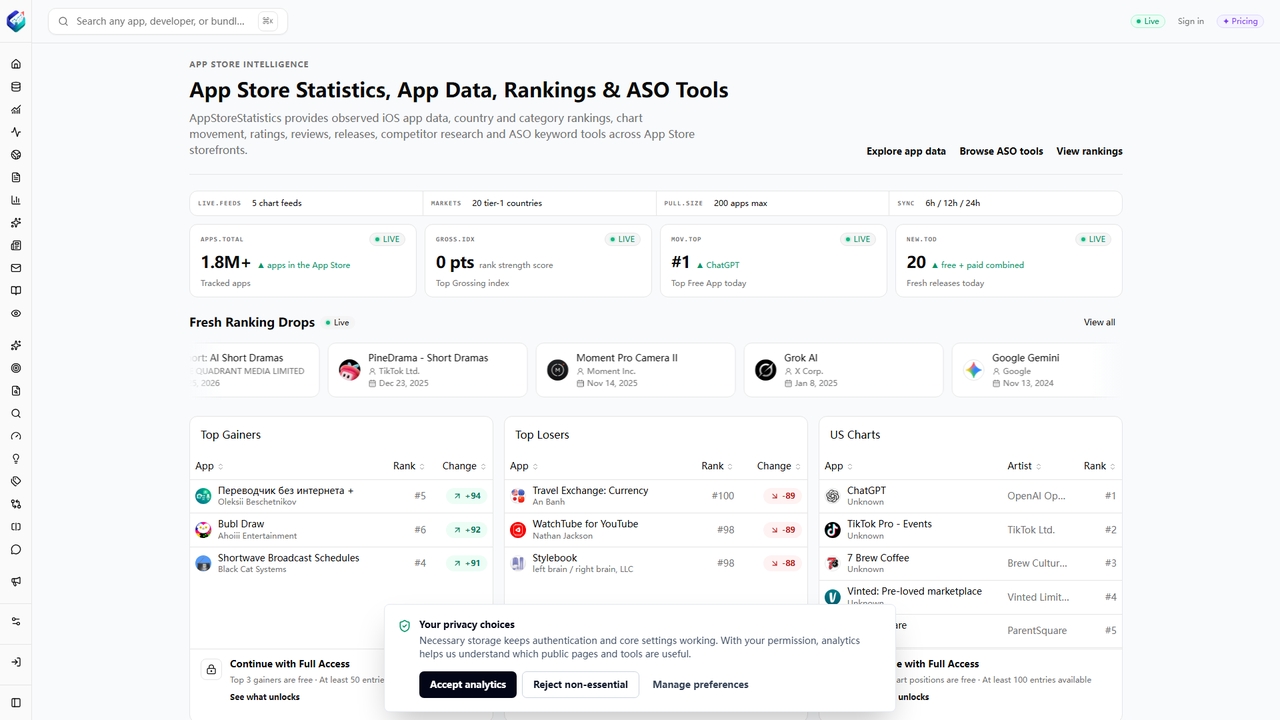Follow the View rankings link
The height and width of the screenshot is (720, 1280).
click(x=1089, y=151)
